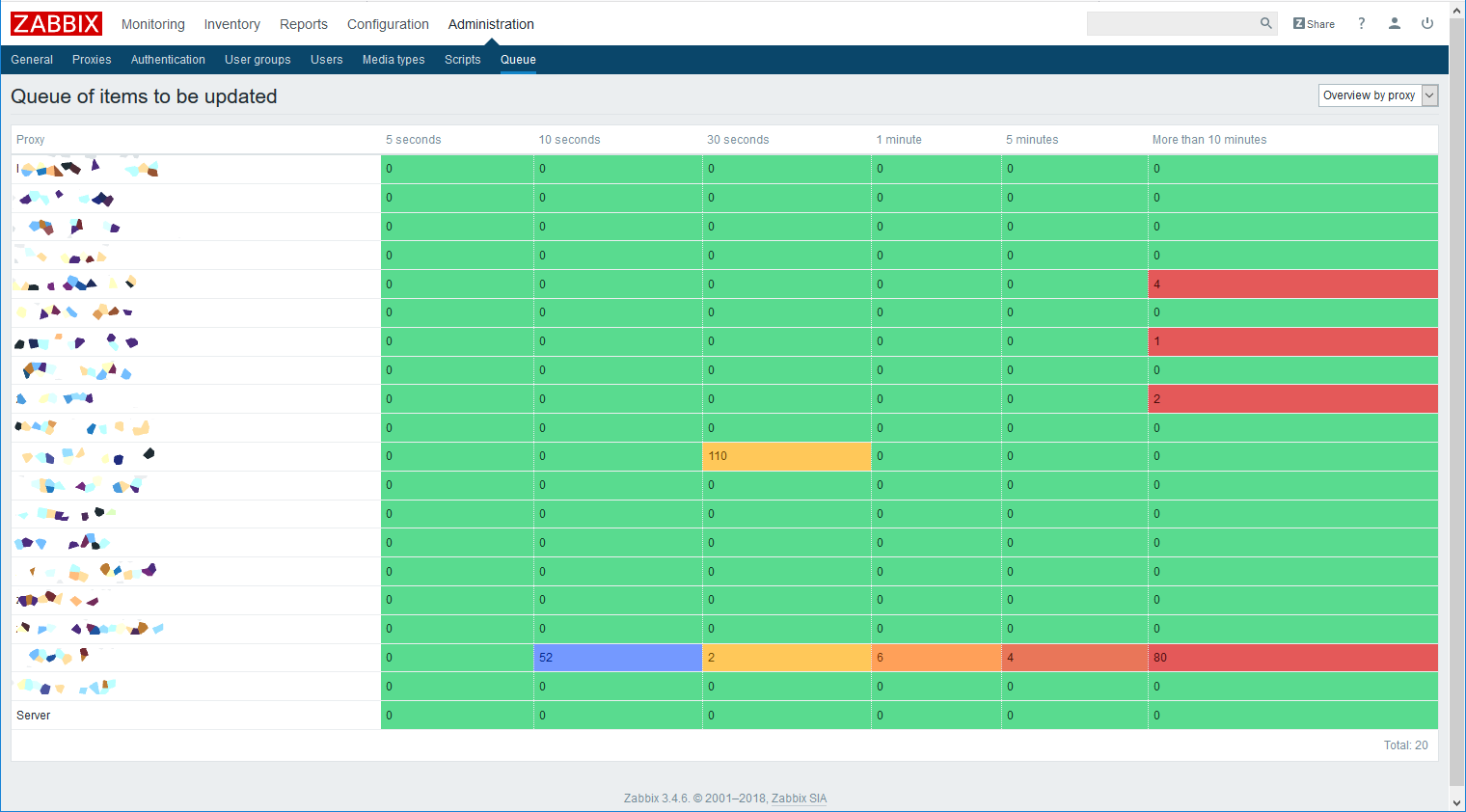This screenshot has height=812, width=1466.
Task: Open the user profile icon
Action: tap(1394, 23)
